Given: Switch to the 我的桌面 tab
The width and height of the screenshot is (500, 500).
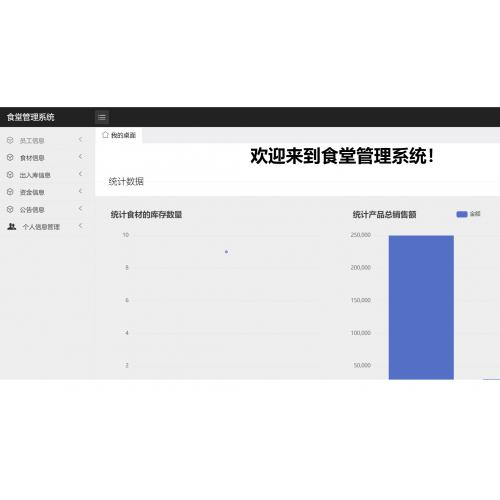Looking at the screenshot, I should click(119, 135).
